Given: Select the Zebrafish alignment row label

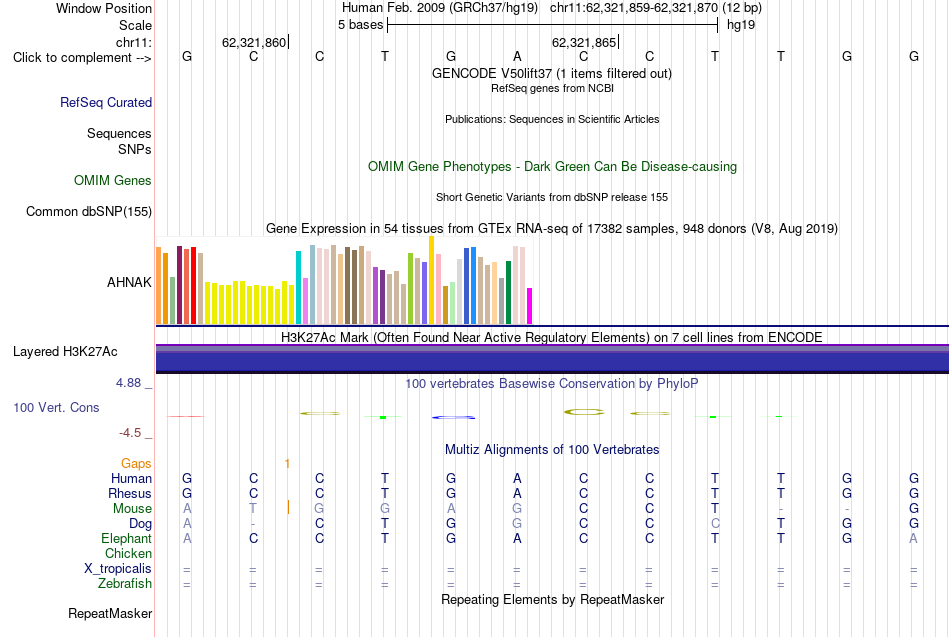Looking at the screenshot, I should click(124, 584).
